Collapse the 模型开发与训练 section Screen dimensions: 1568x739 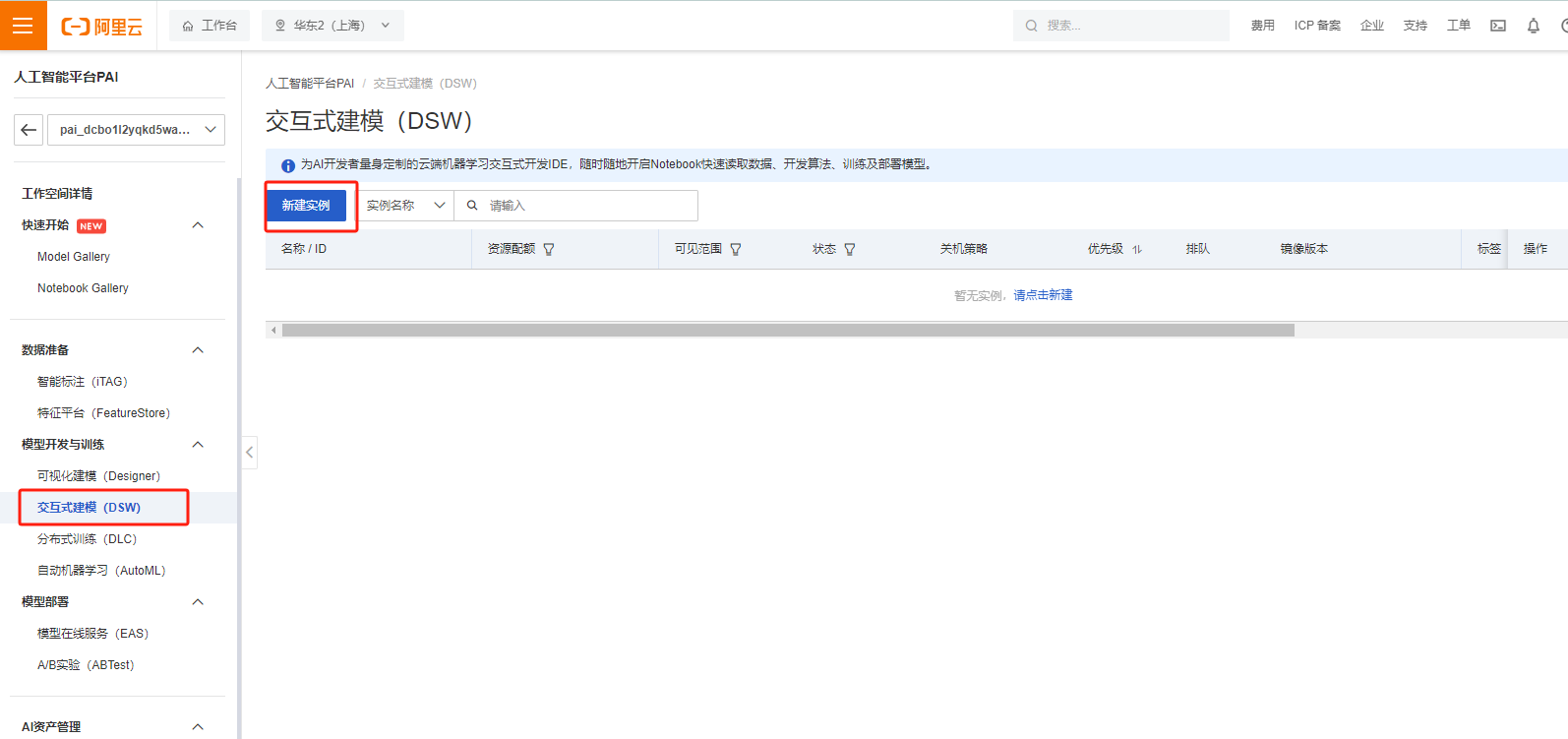click(x=198, y=445)
